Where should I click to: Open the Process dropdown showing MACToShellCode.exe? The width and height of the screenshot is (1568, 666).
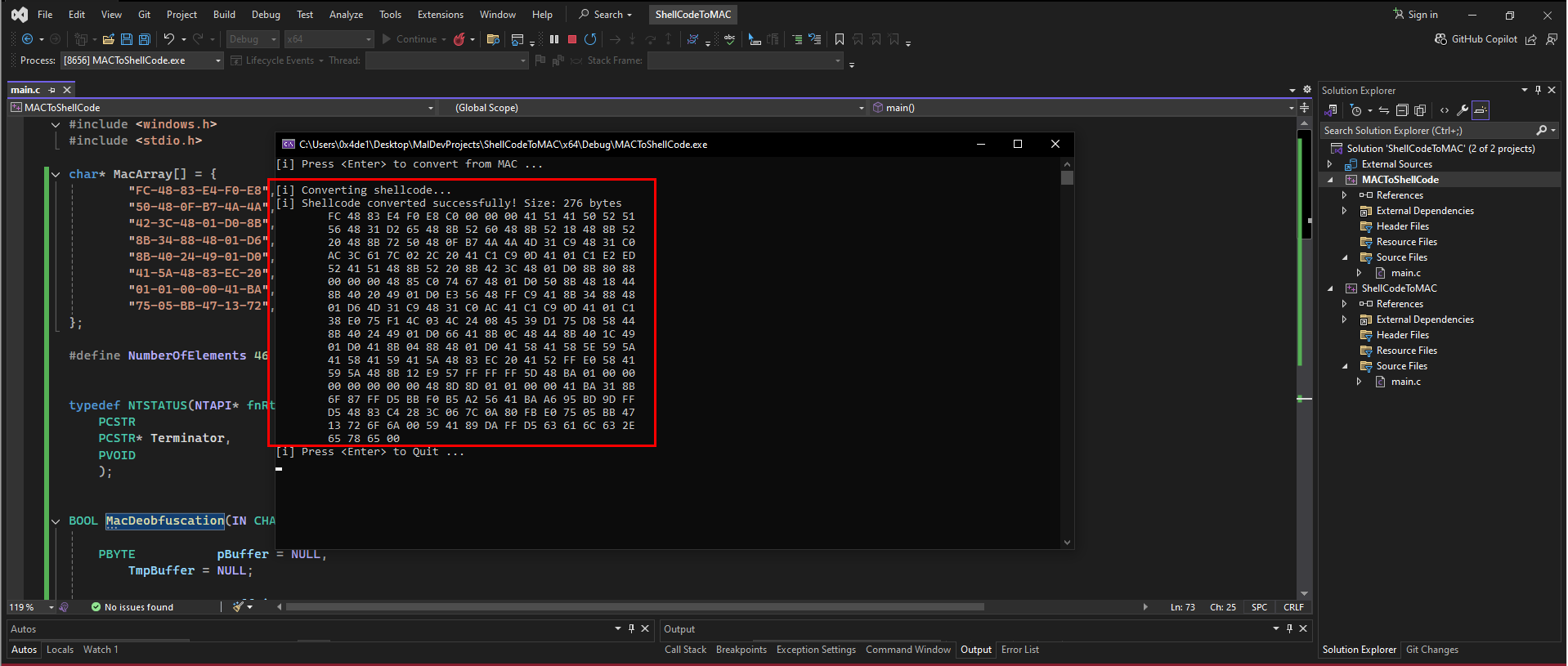click(142, 60)
